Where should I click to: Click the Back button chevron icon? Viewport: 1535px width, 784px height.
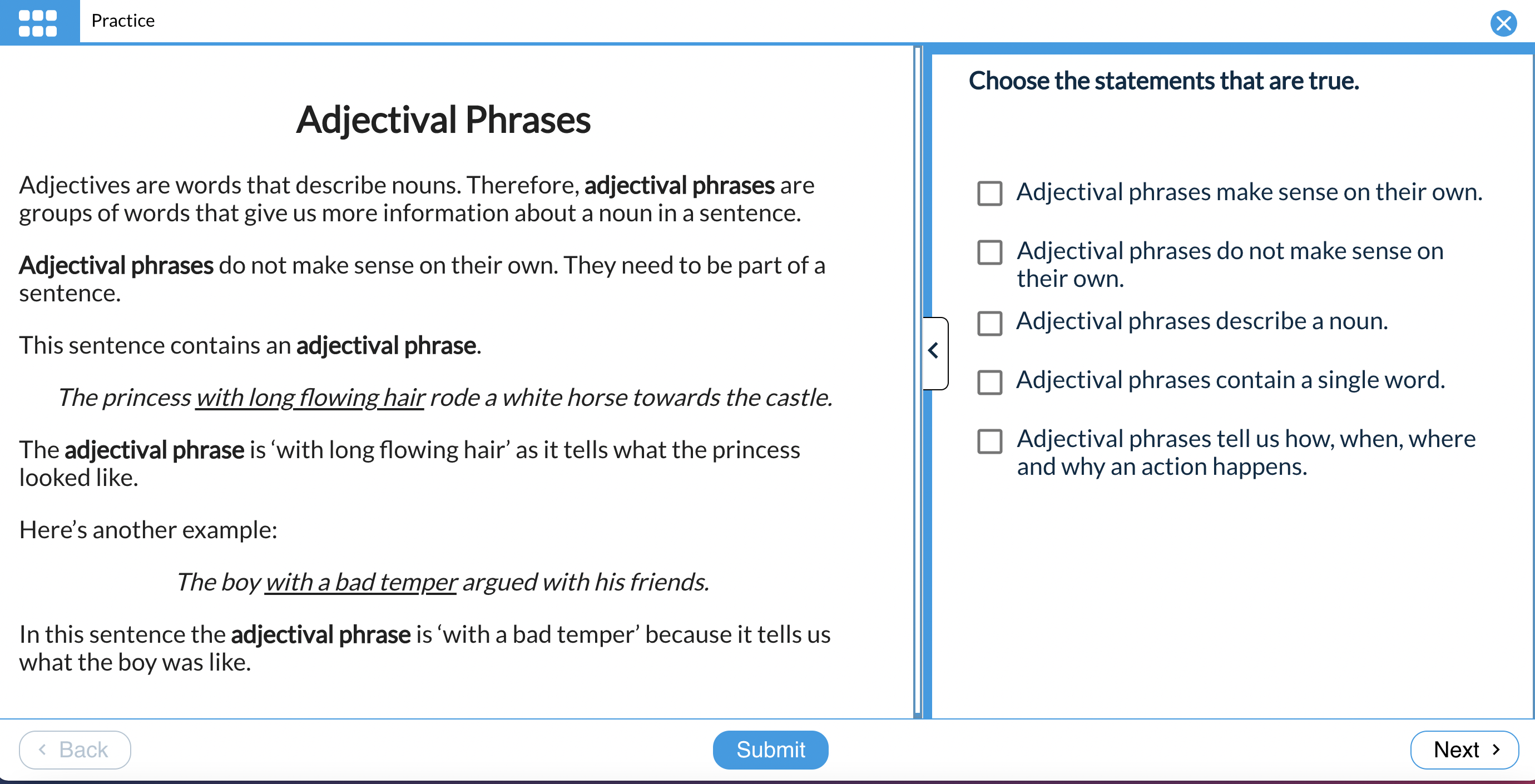[x=42, y=750]
